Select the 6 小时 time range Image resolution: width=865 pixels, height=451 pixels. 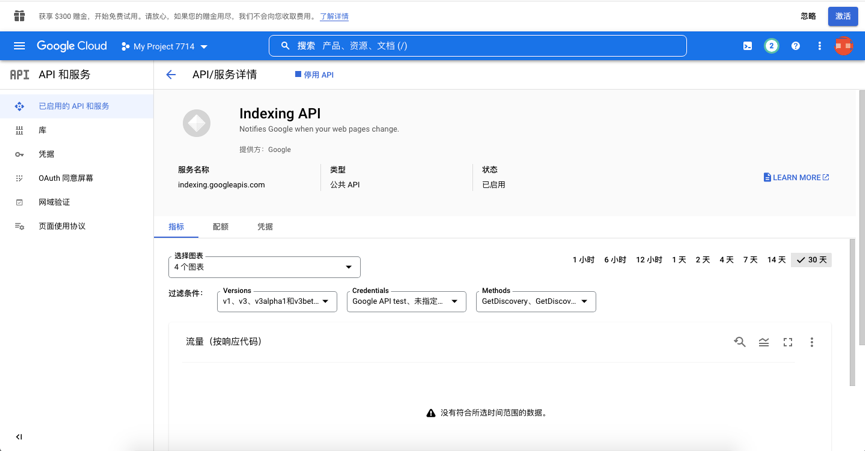coord(615,260)
